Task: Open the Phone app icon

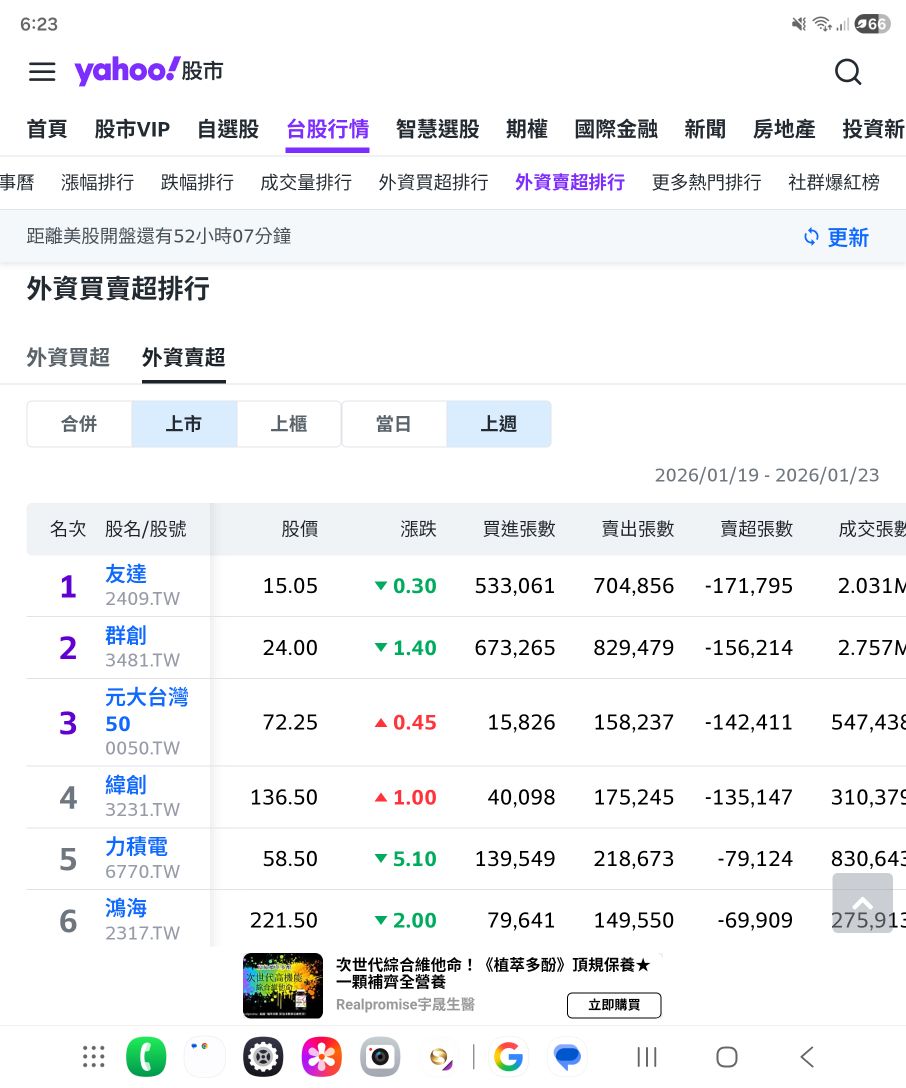Action: (x=146, y=1057)
